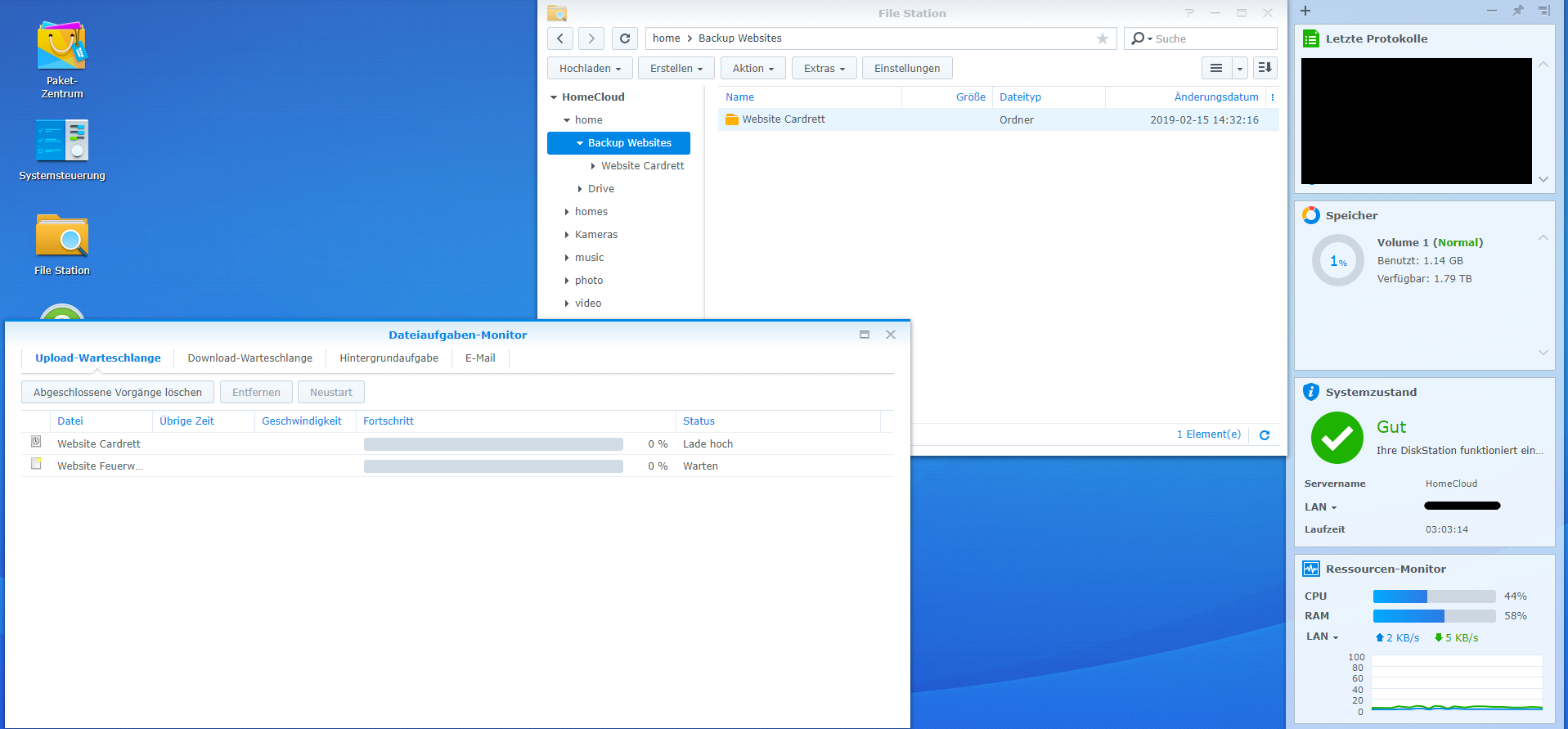
Task: Switch to Upload-Warteschlange tab
Action: (98, 358)
